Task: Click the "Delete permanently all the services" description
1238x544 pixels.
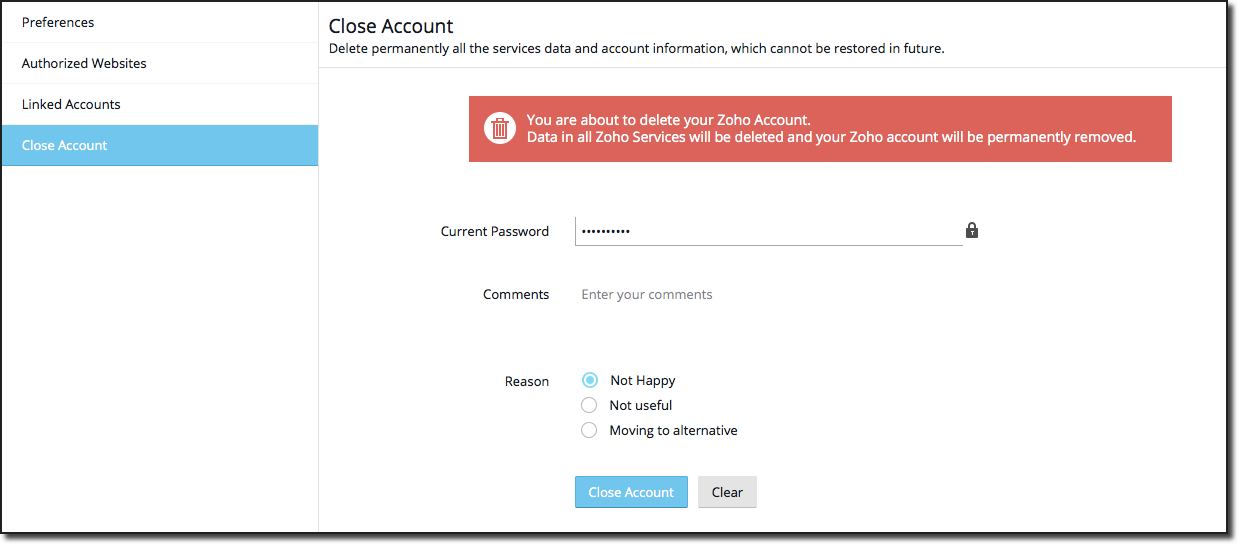Action: 636,48
